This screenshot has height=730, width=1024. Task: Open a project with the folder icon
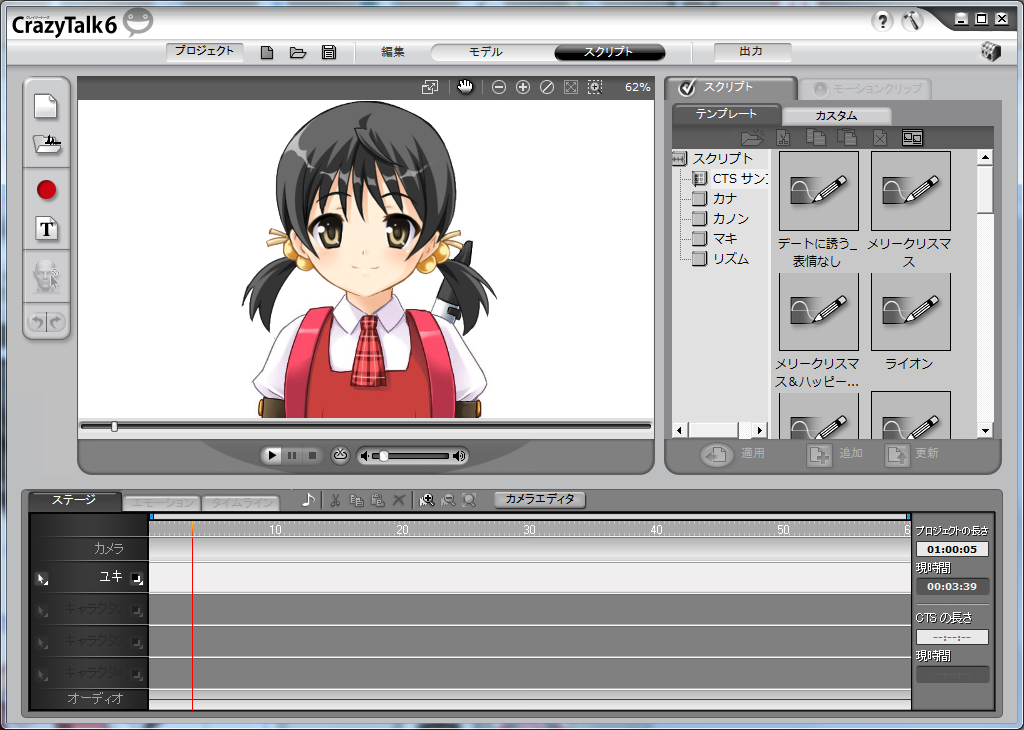pyautogui.click(x=298, y=52)
